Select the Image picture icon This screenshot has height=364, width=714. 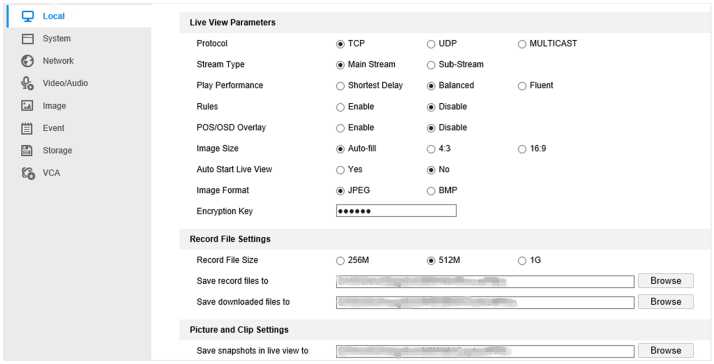pos(27,106)
